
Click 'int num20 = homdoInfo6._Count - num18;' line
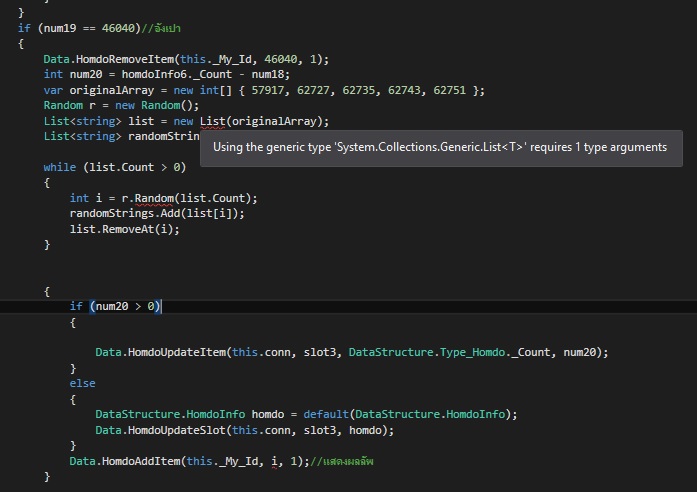click(x=167, y=74)
